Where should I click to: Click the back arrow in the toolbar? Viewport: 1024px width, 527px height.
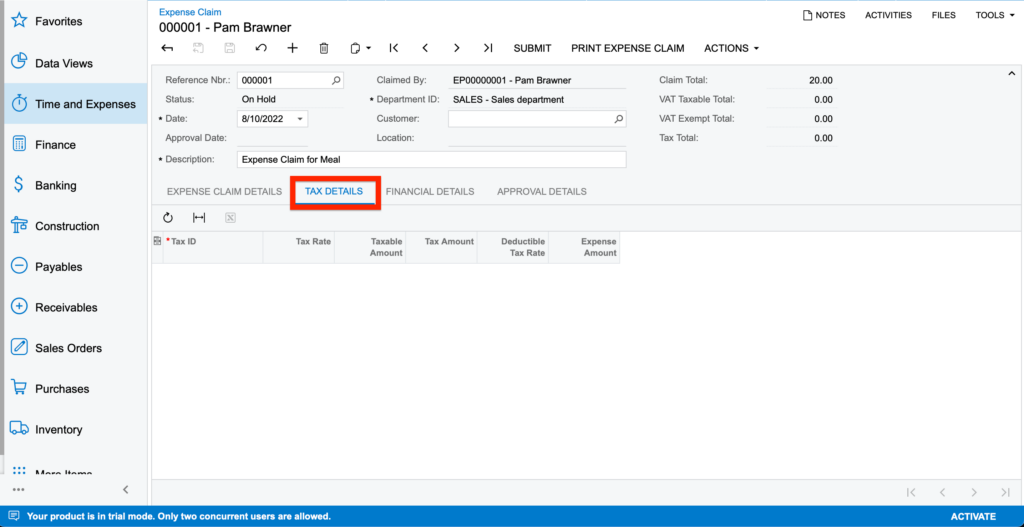point(167,48)
